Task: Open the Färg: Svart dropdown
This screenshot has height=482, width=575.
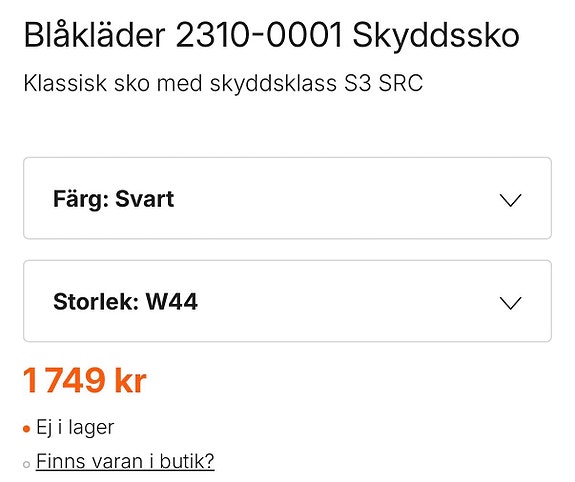Action: (287, 198)
